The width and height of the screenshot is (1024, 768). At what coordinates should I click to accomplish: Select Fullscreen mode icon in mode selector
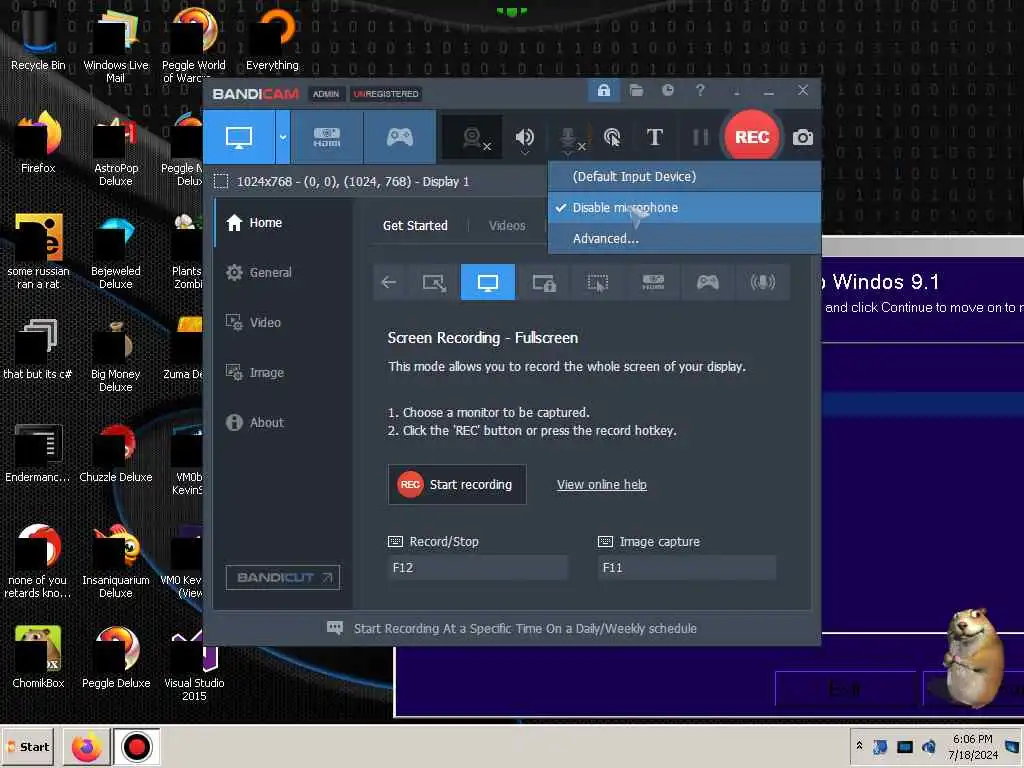(488, 282)
